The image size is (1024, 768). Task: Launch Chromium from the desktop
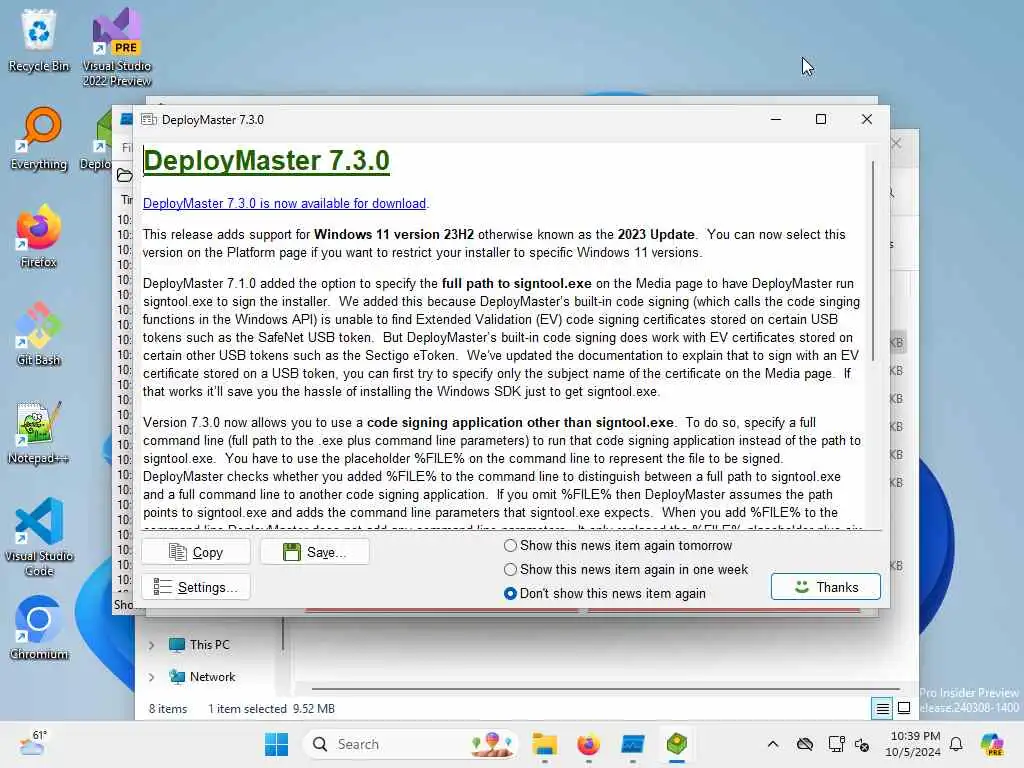click(x=39, y=628)
